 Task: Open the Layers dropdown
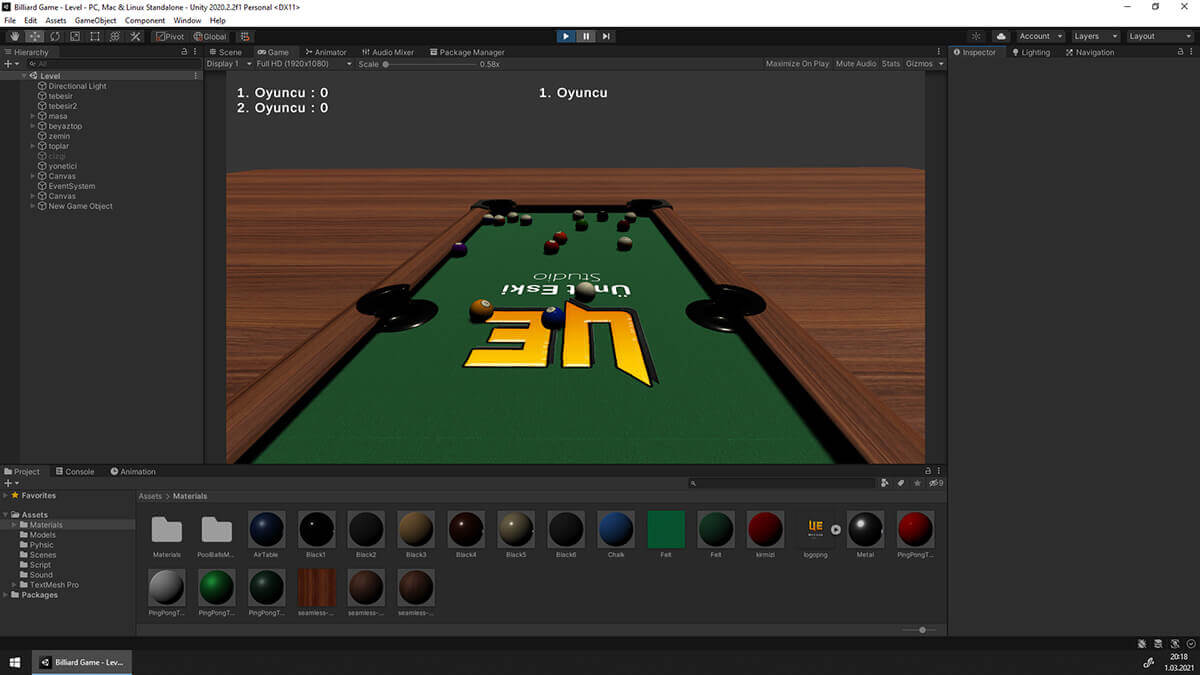(1094, 36)
